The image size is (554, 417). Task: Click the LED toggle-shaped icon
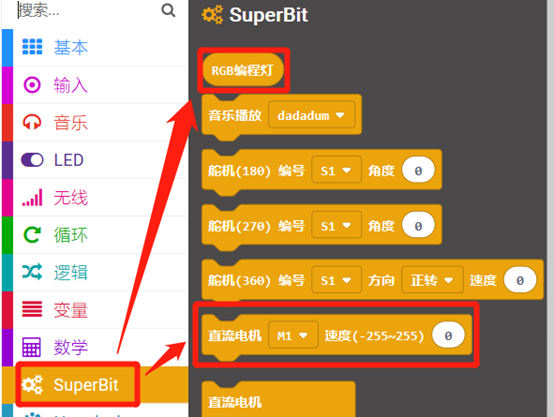tap(32, 160)
